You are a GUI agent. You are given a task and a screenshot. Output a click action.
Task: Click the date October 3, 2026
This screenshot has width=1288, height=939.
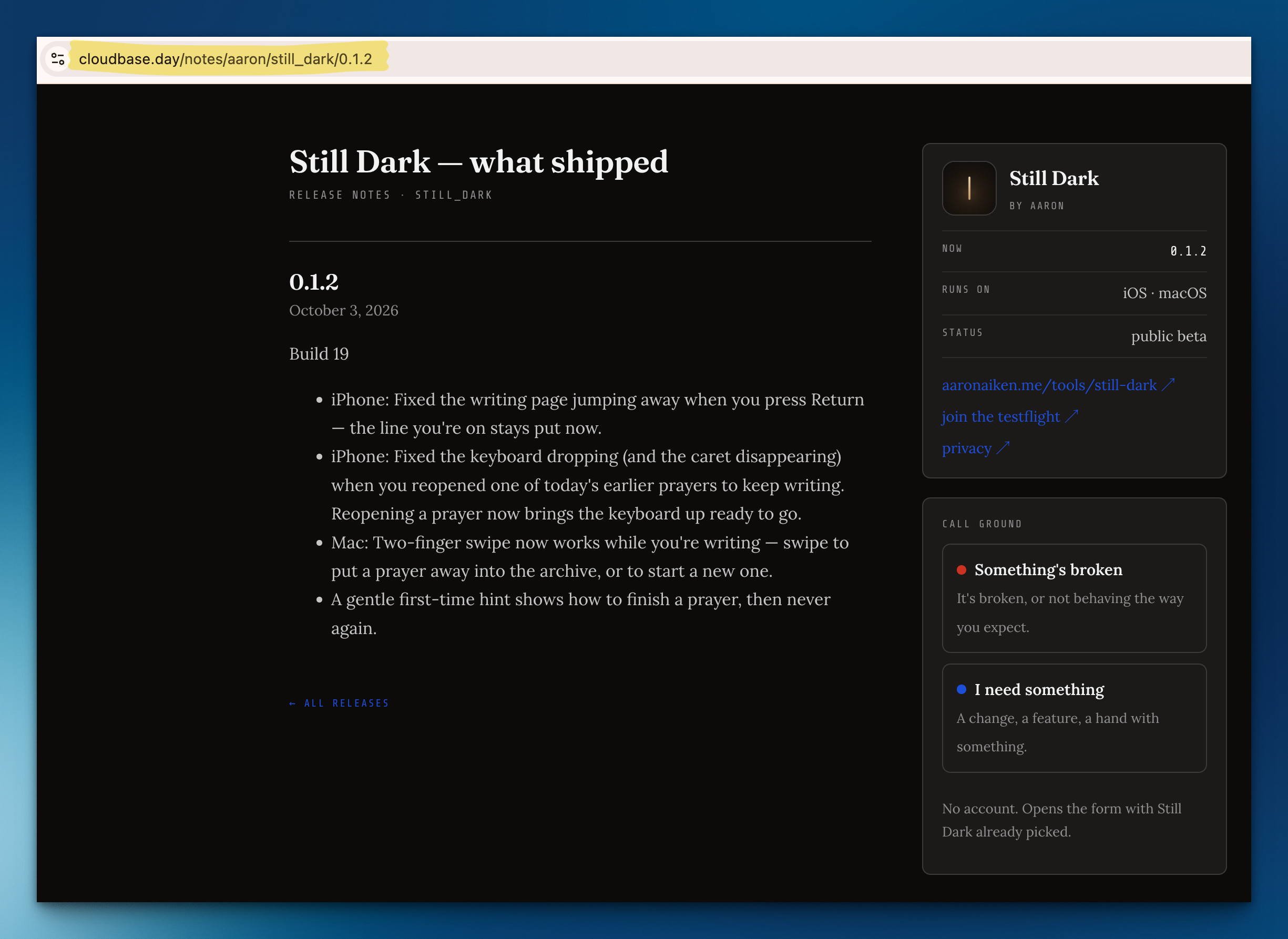tap(343, 310)
